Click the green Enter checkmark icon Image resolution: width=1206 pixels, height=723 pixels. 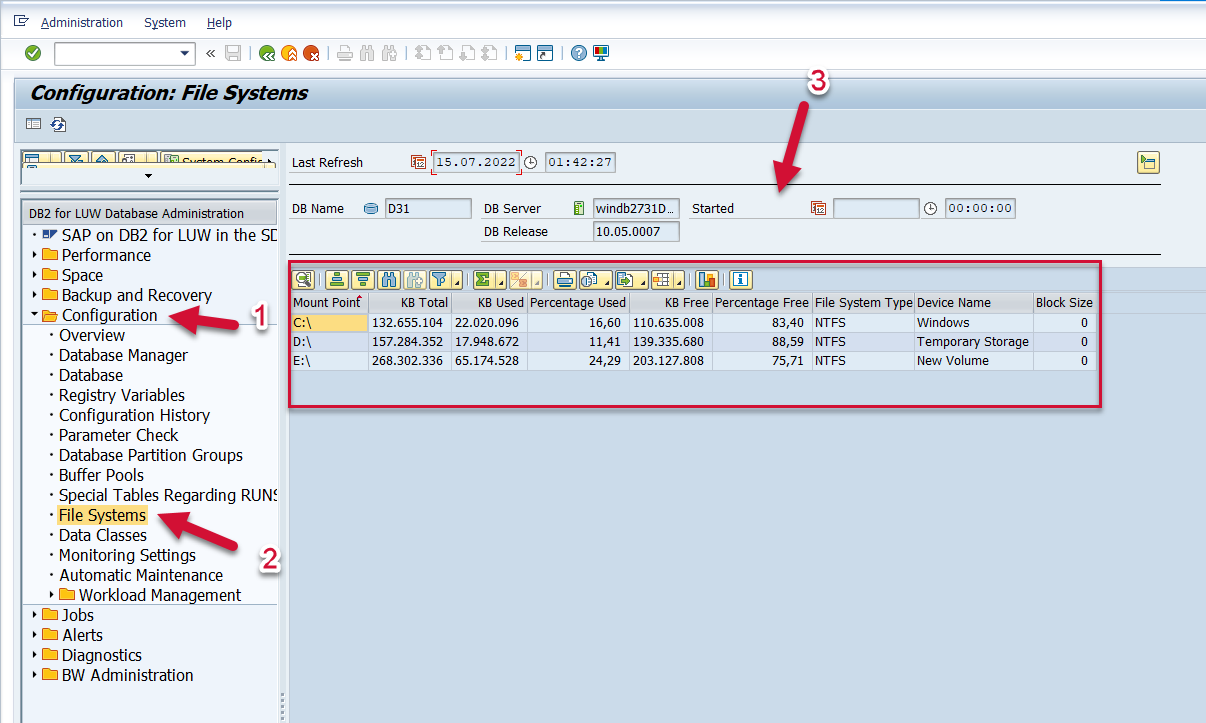pyautogui.click(x=33, y=53)
